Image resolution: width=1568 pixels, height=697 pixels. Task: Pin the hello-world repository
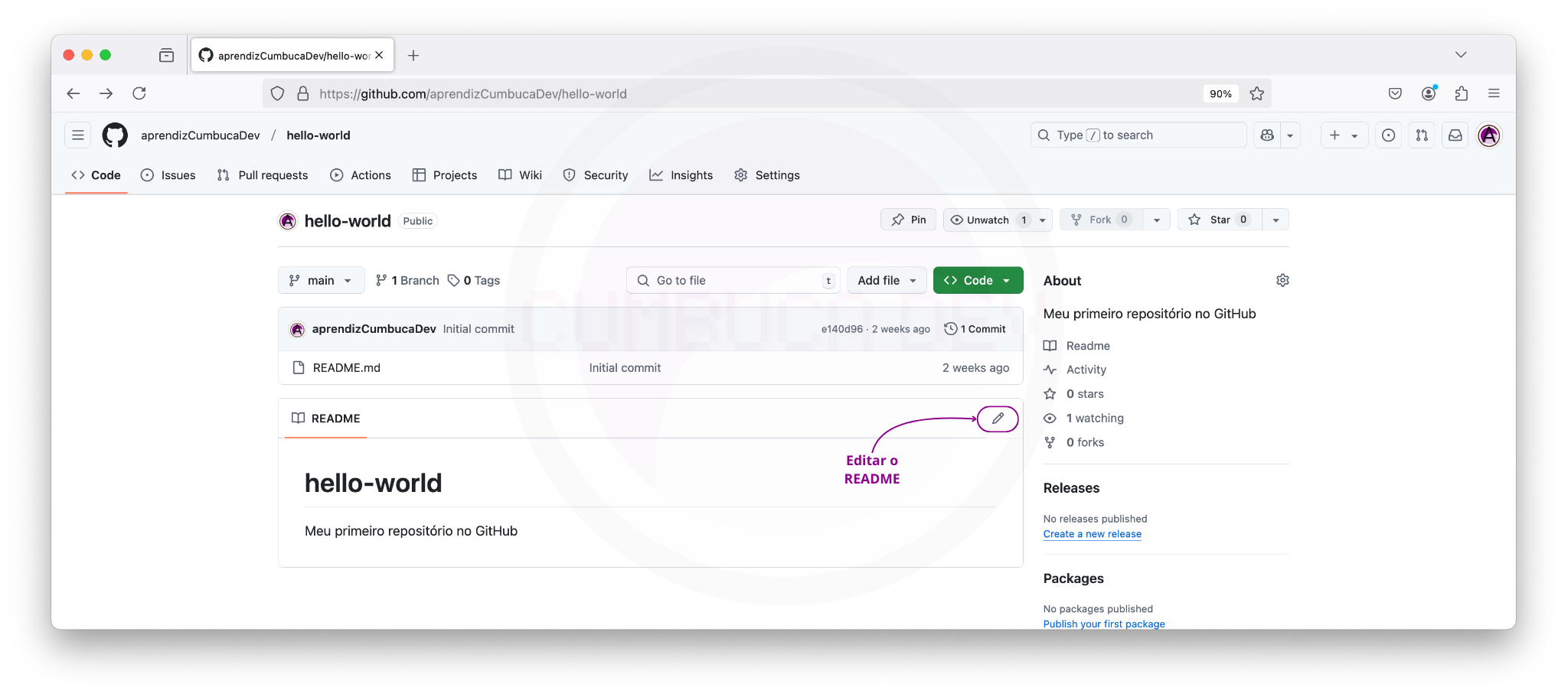[x=908, y=220]
